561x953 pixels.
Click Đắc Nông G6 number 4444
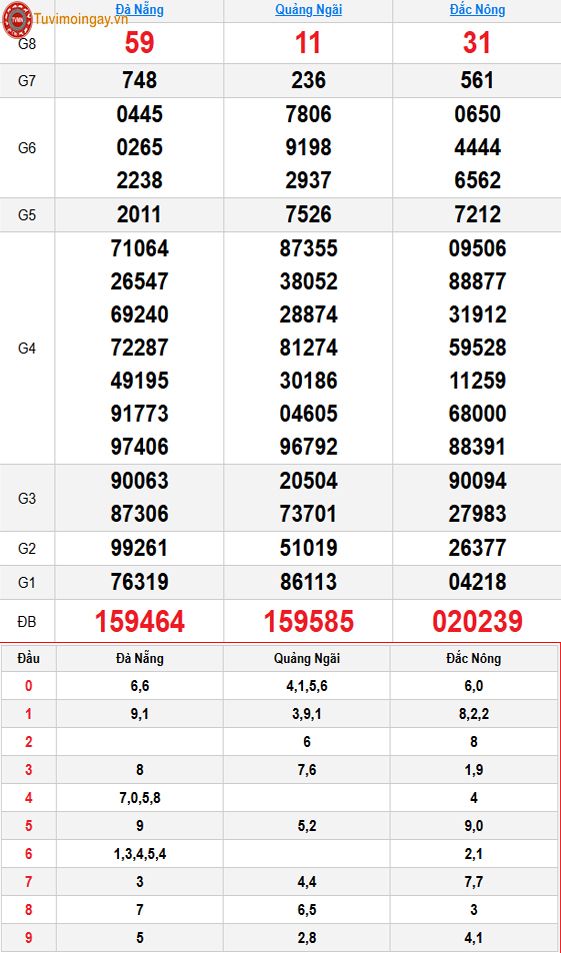[477, 147]
